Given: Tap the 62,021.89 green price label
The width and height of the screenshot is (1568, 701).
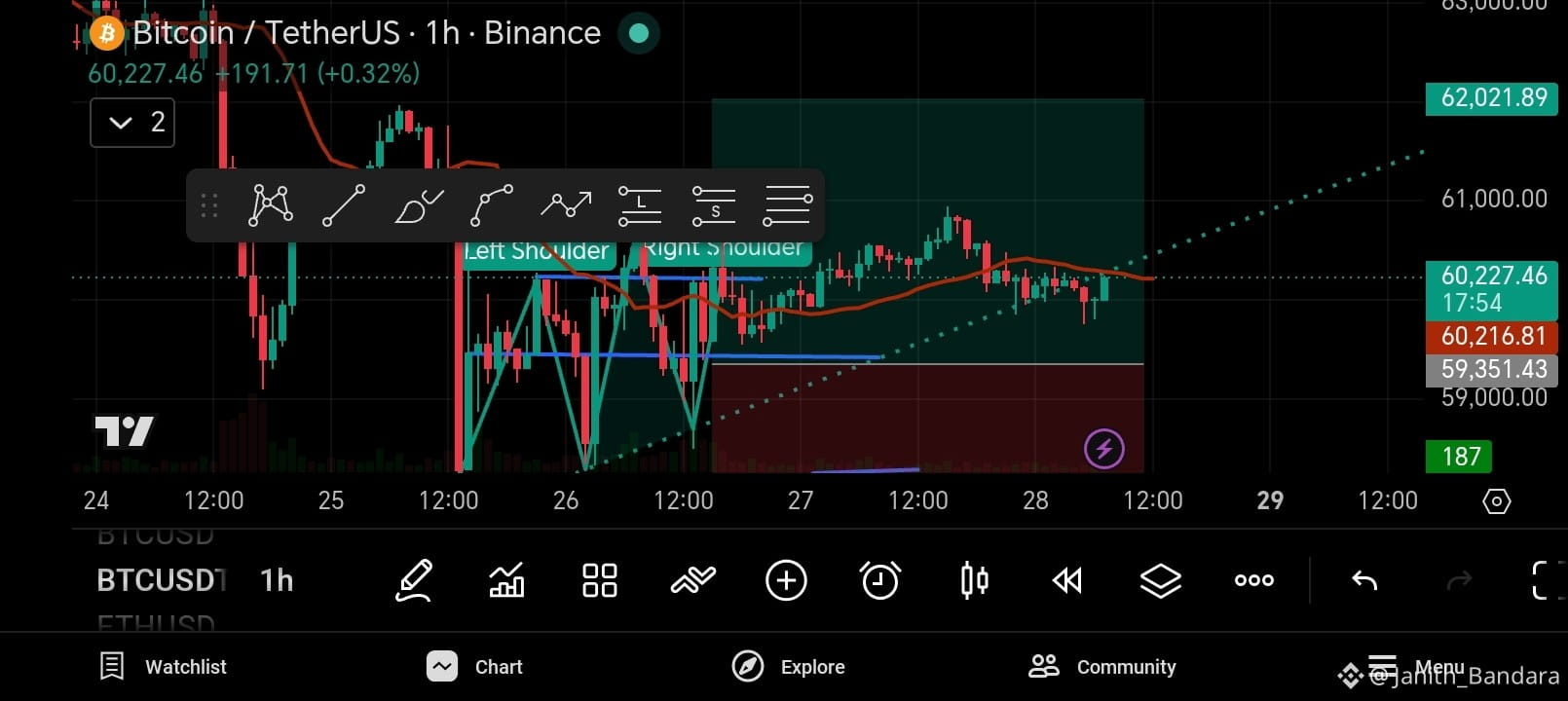Looking at the screenshot, I should coord(1494,98).
